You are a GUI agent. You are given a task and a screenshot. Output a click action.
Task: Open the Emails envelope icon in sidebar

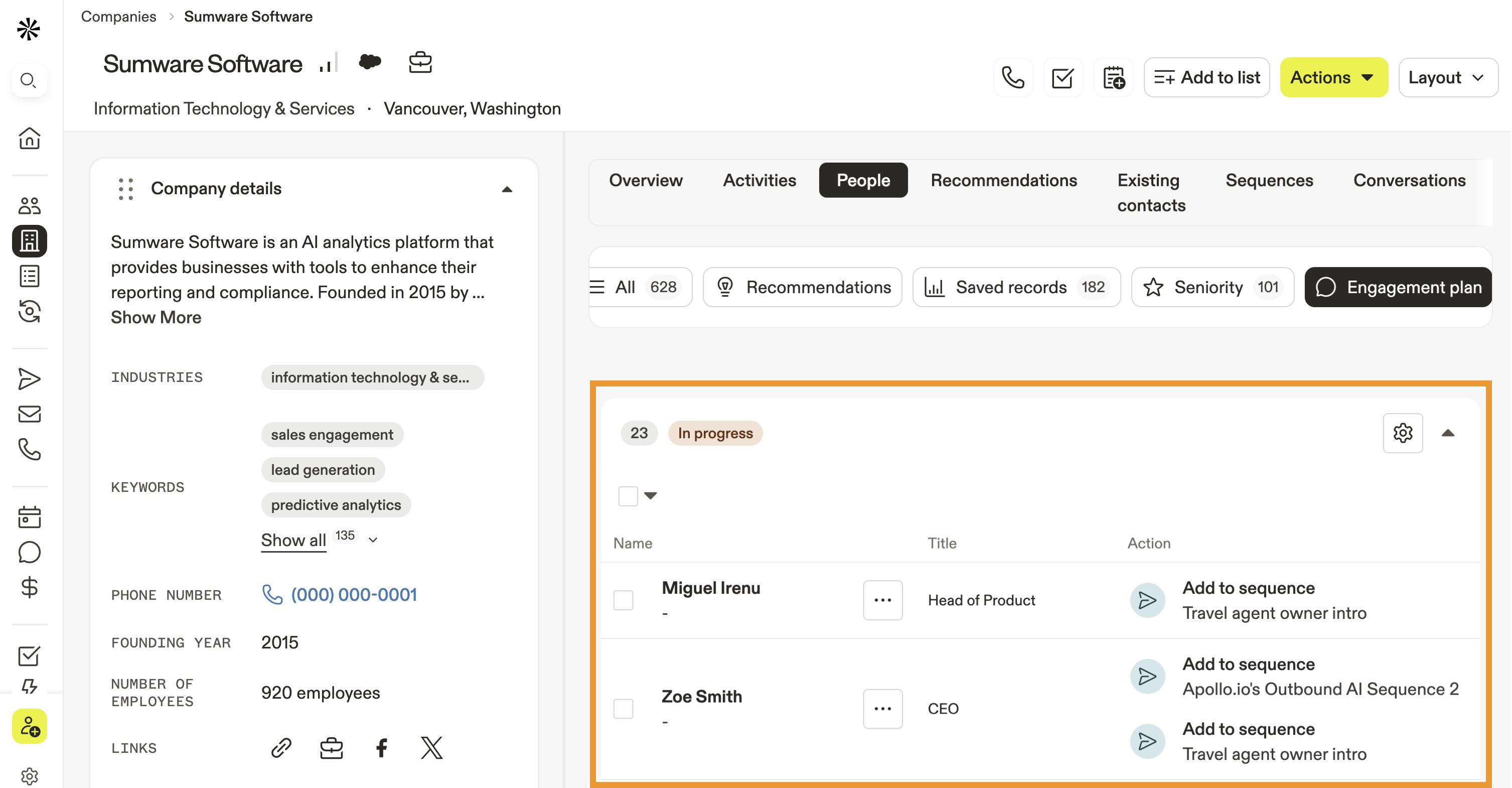coord(30,414)
